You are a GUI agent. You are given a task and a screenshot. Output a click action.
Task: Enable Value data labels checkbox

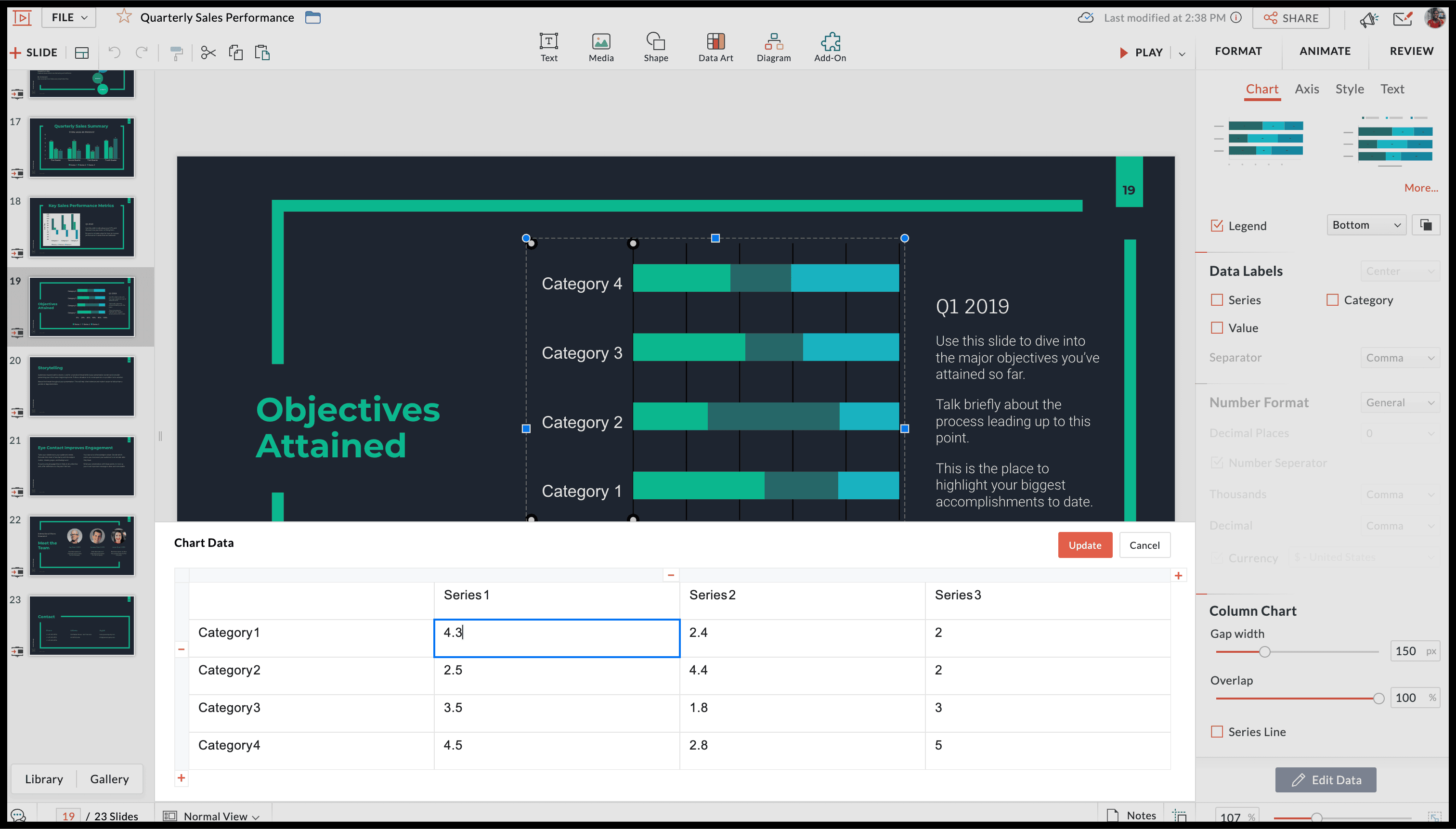point(1217,327)
